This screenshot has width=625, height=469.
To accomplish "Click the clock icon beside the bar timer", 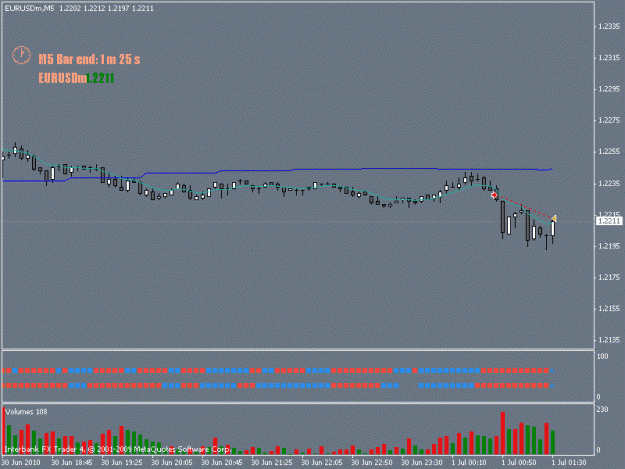I will point(21,55).
